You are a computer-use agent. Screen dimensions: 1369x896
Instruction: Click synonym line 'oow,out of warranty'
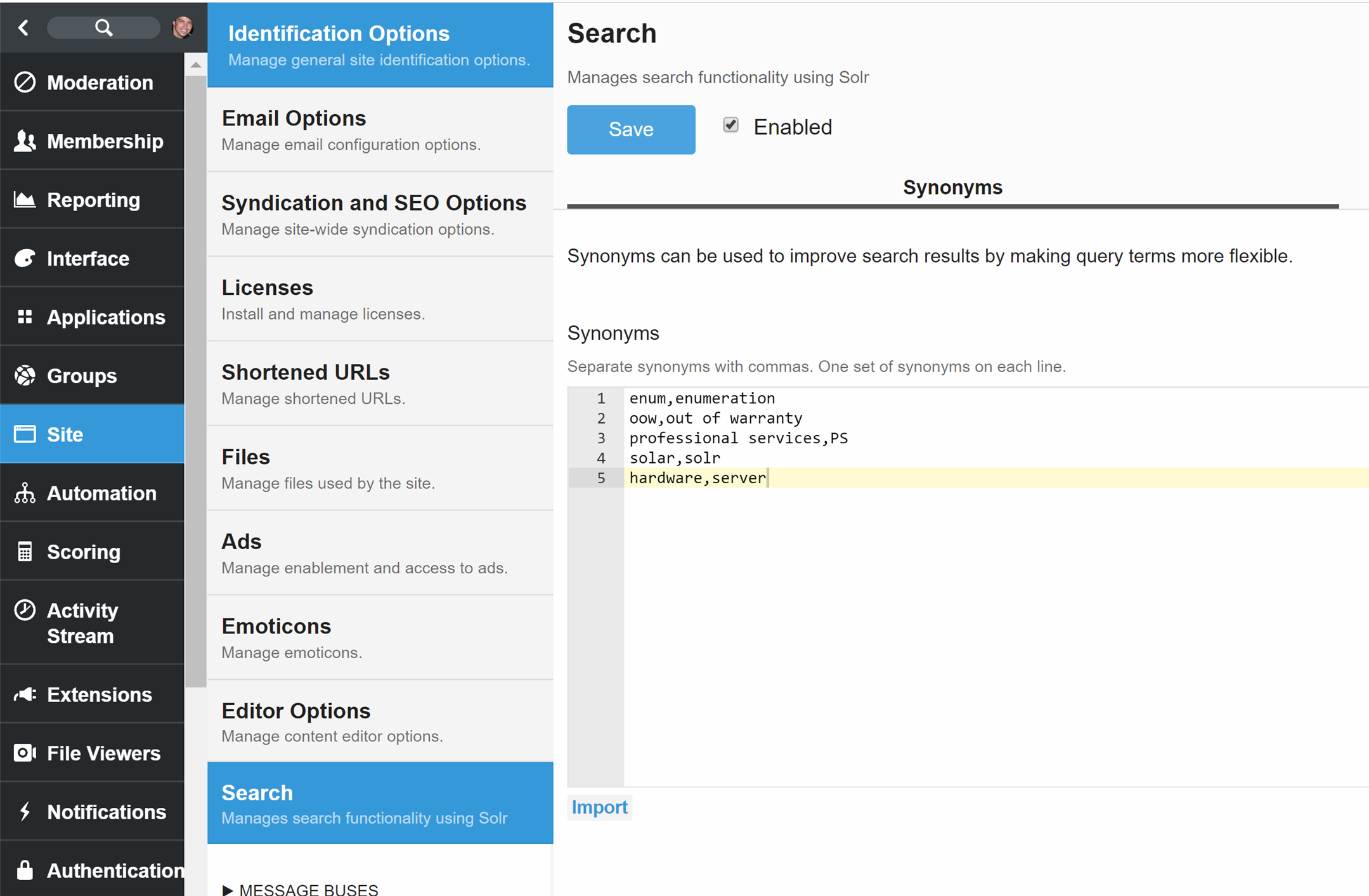[716, 418]
